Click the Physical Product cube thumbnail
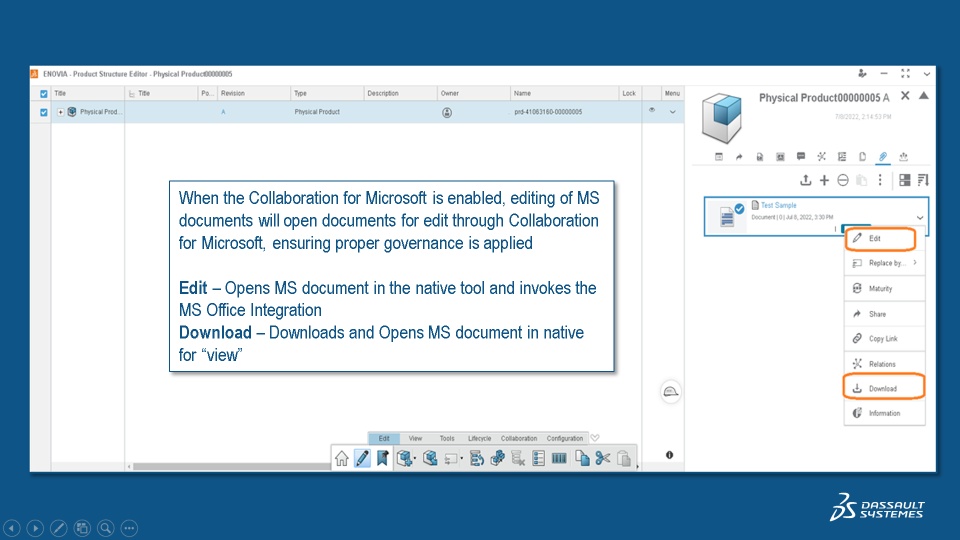 pyautogui.click(x=722, y=118)
